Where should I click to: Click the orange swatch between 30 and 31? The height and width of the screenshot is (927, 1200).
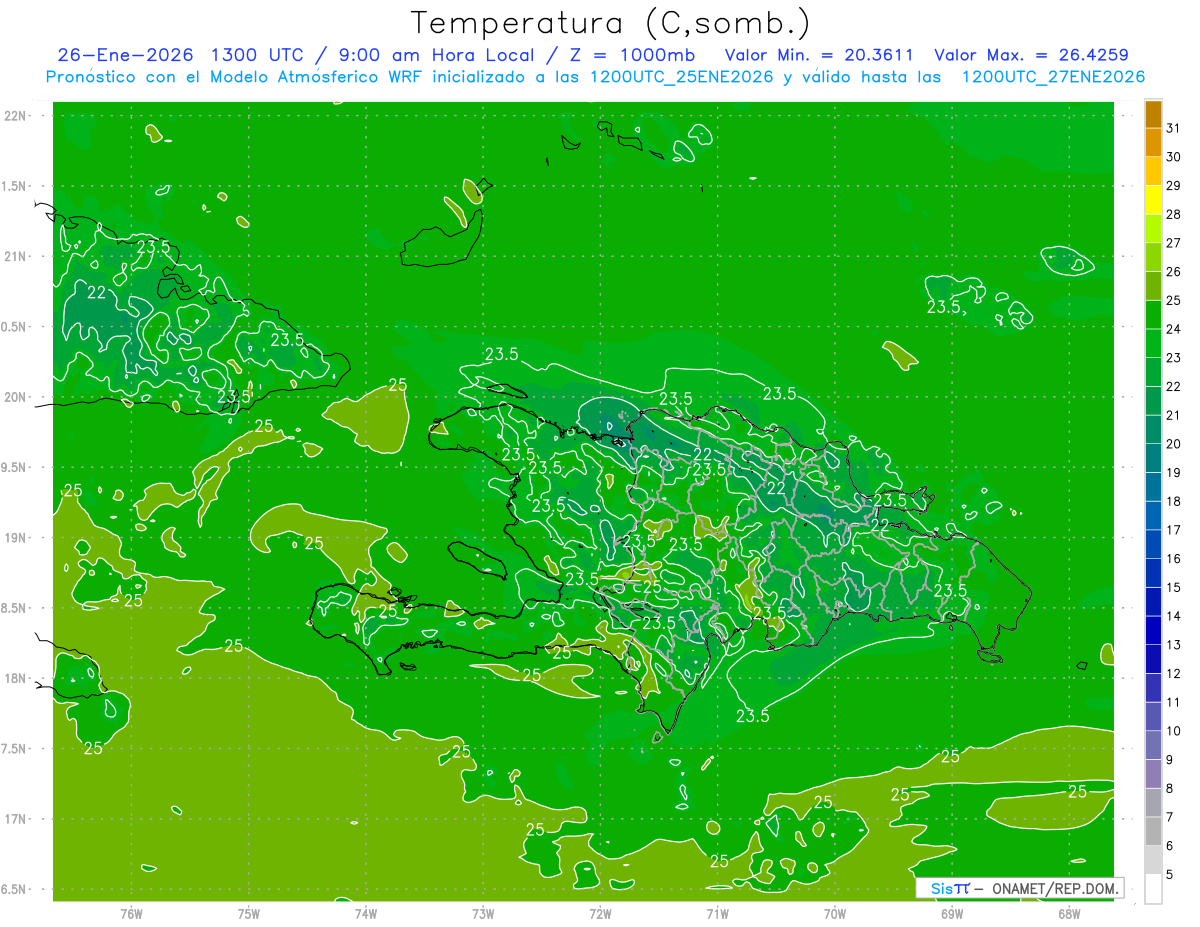pos(1153,142)
